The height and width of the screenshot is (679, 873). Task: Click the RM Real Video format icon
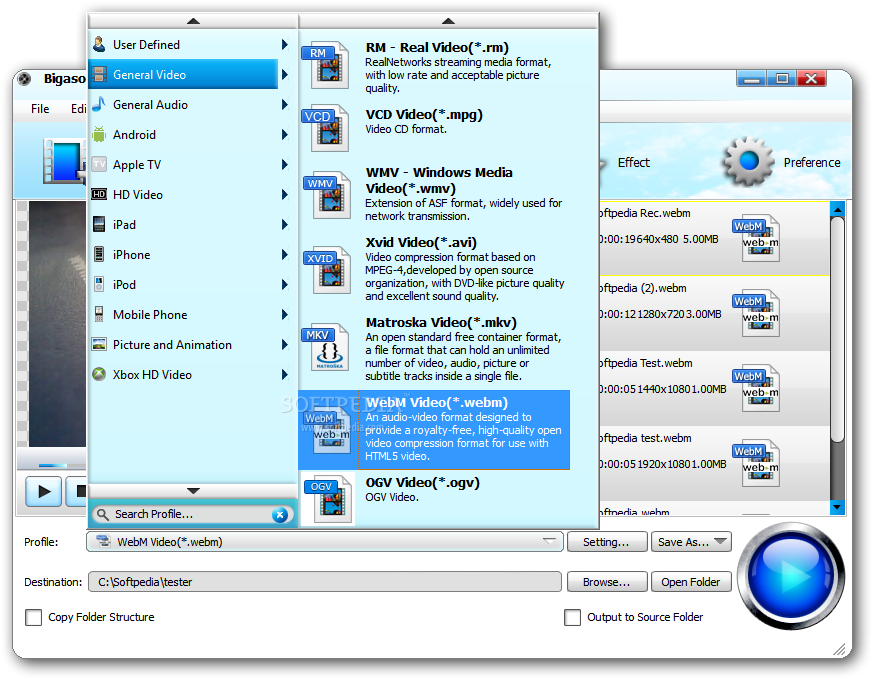pos(326,65)
